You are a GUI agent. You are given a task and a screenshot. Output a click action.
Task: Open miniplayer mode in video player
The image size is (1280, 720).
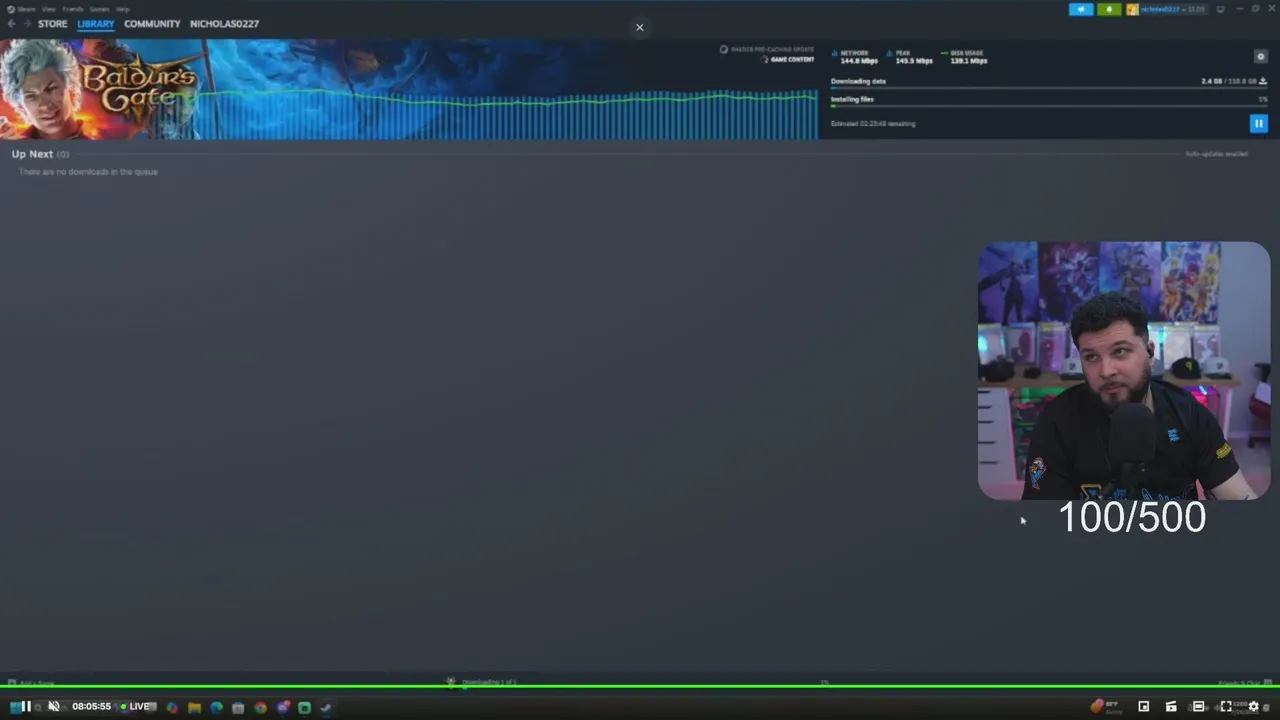tap(1144, 706)
